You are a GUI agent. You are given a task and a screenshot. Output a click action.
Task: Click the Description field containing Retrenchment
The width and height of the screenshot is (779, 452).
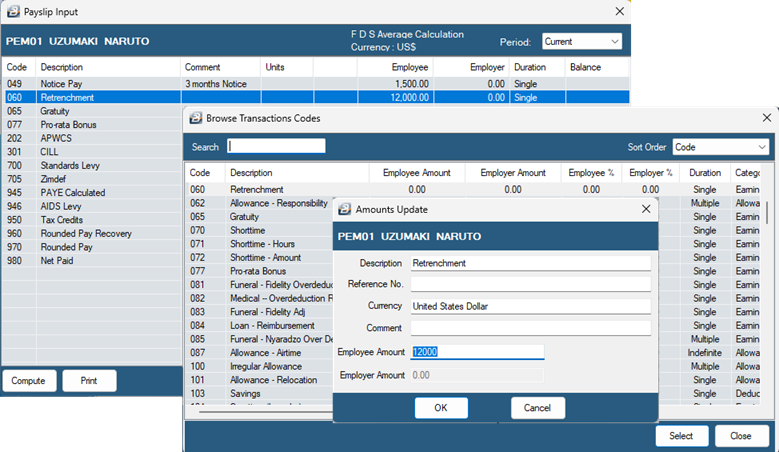531,263
